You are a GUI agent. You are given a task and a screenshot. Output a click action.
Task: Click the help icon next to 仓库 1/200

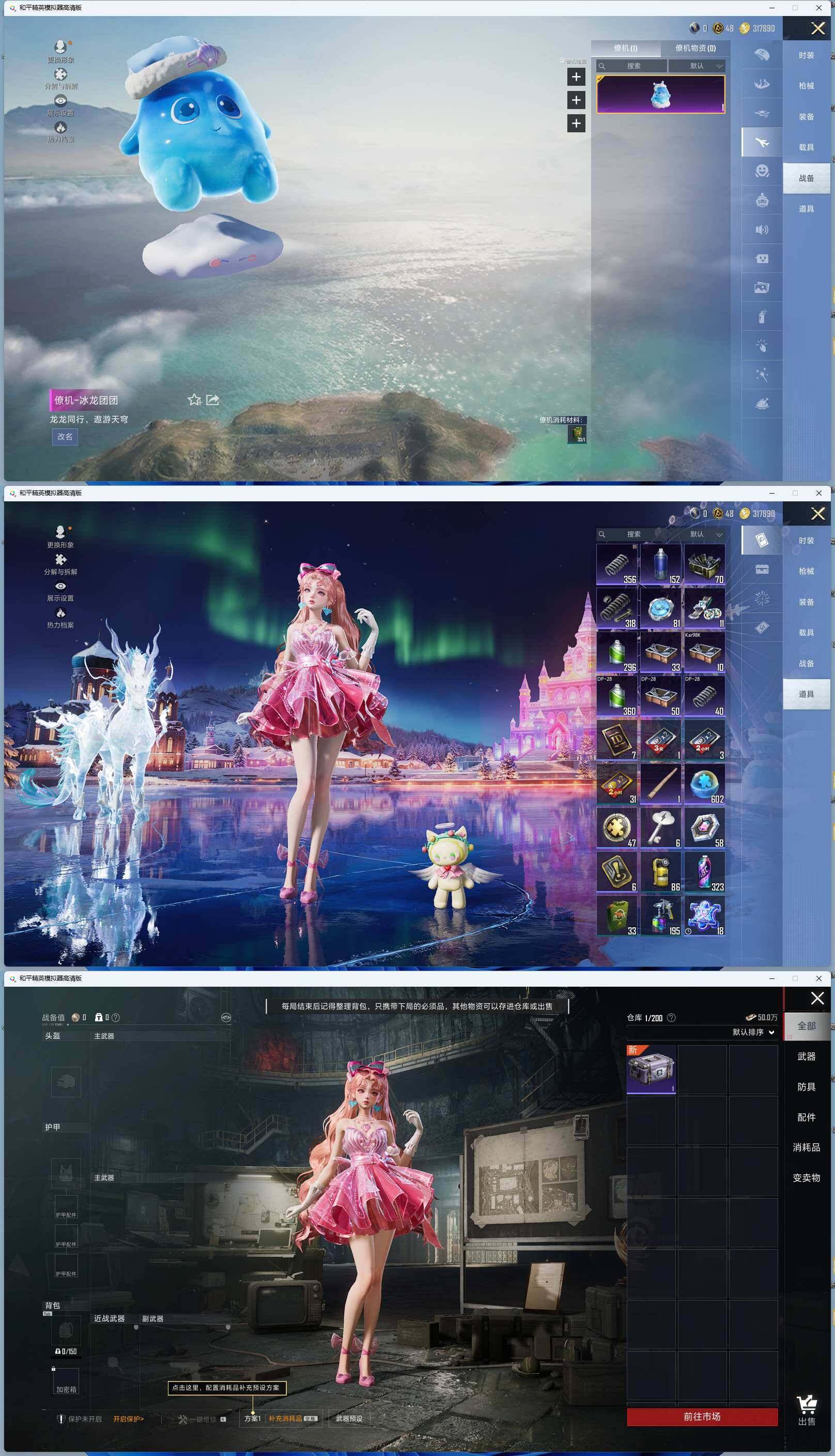[671, 1018]
